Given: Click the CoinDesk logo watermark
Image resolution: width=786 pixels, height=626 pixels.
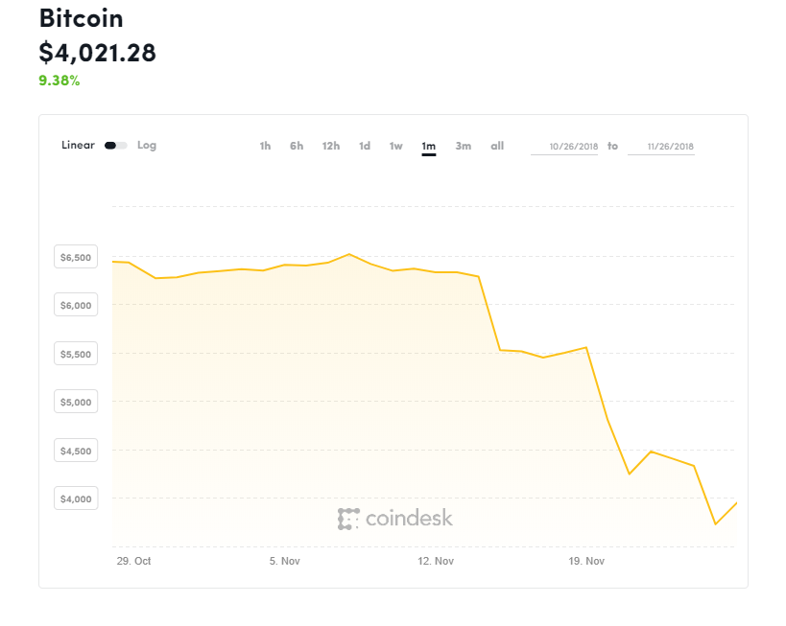Looking at the screenshot, I should pyautogui.click(x=395, y=518).
